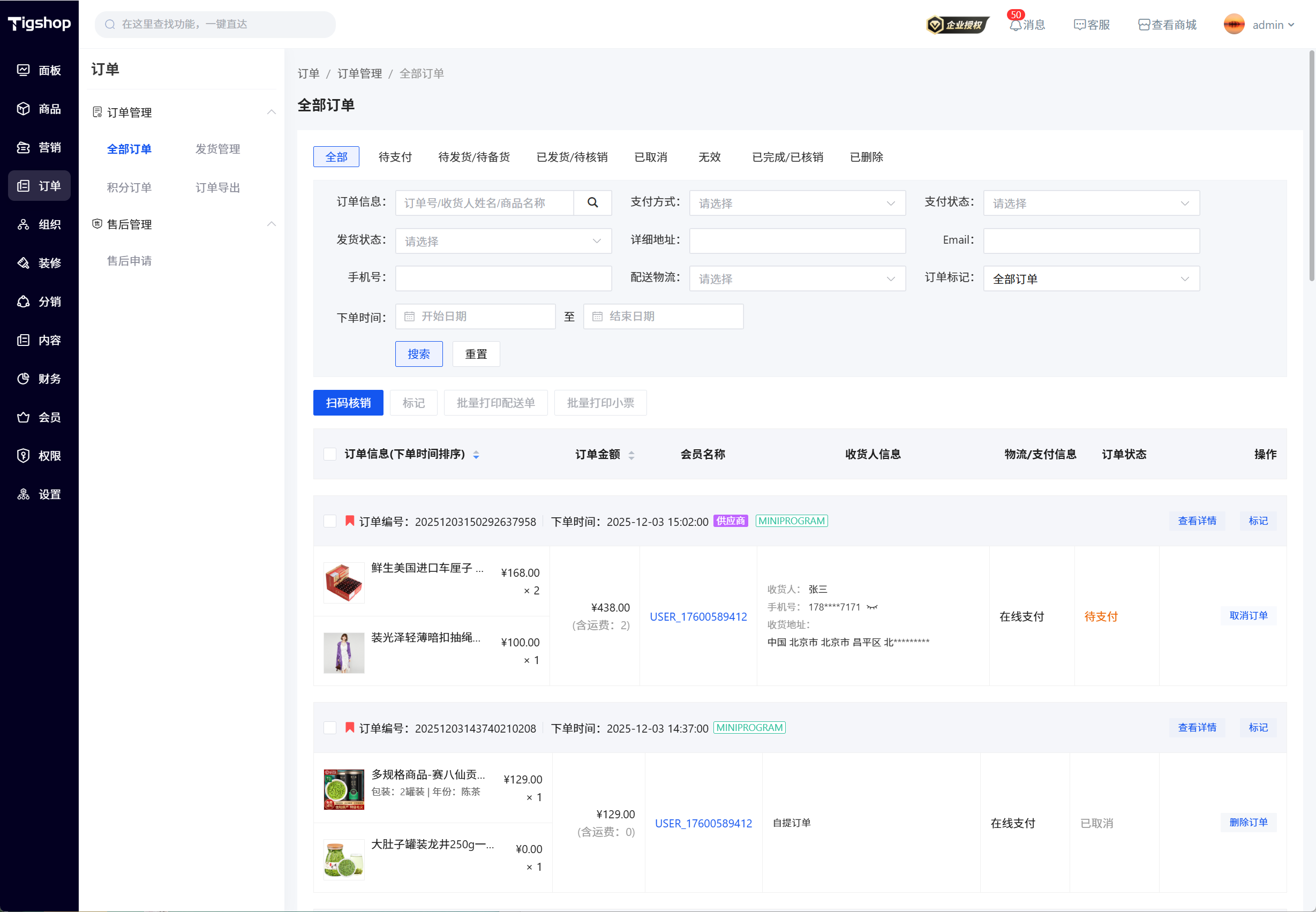Viewport: 1316px width, 912px height.
Task: Open 发货管理 in the order submenu
Action: coord(217,149)
